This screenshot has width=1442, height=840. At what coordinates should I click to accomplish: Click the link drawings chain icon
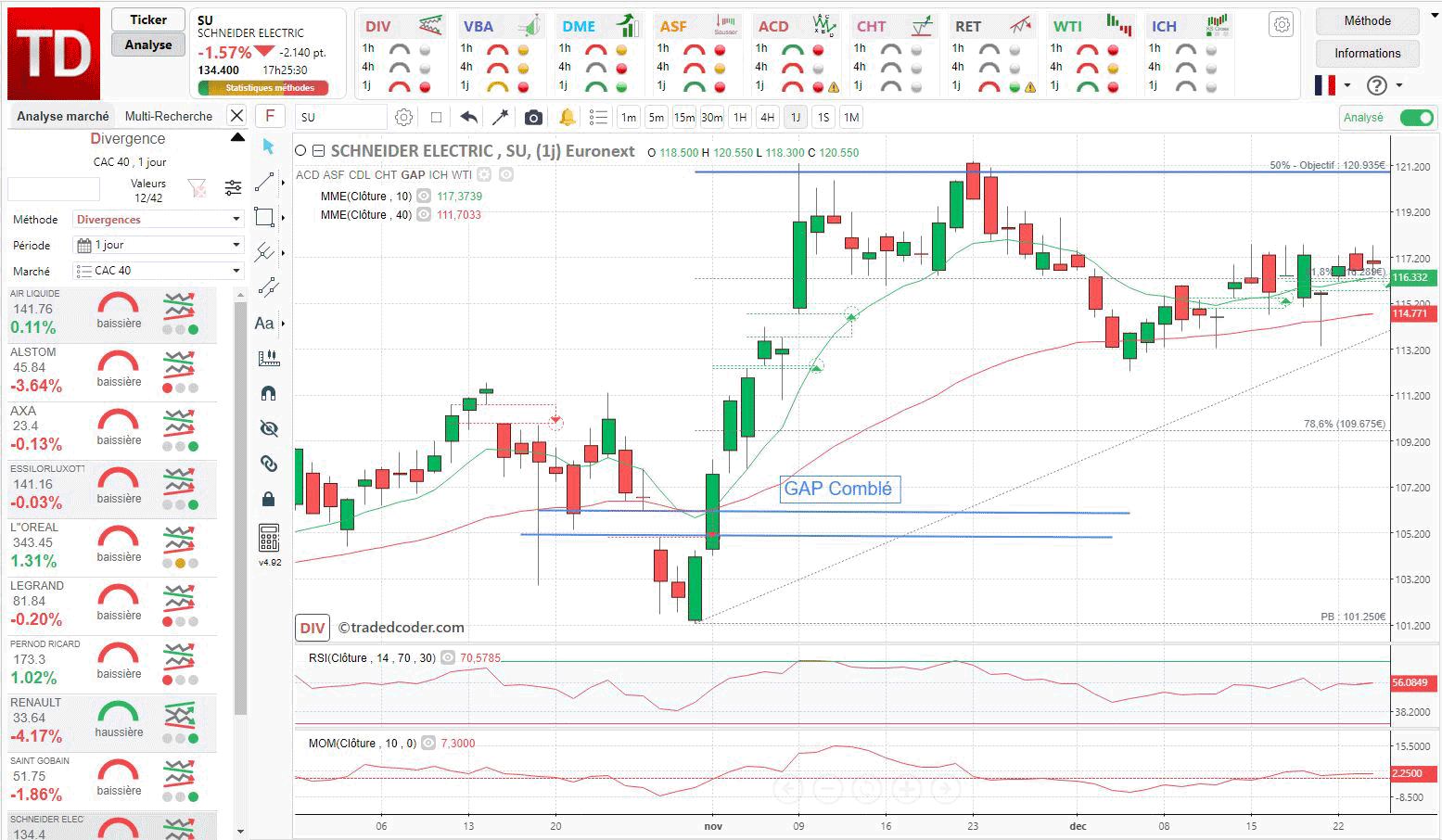point(268,464)
